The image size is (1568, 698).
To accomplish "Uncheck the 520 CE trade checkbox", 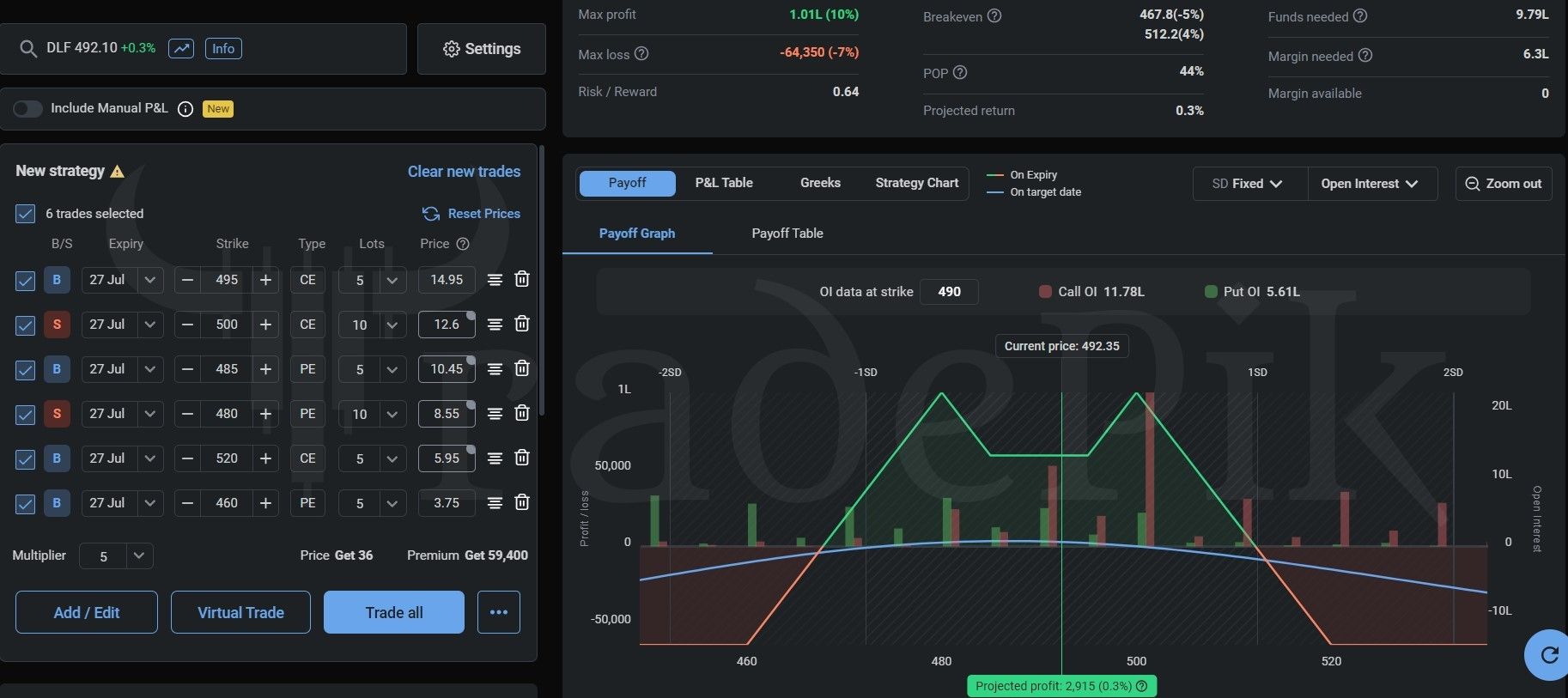I will pyautogui.click(x=26, y=458).
